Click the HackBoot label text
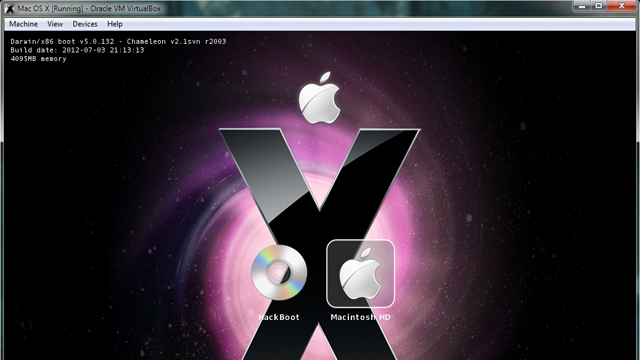 tap(279, 317)
